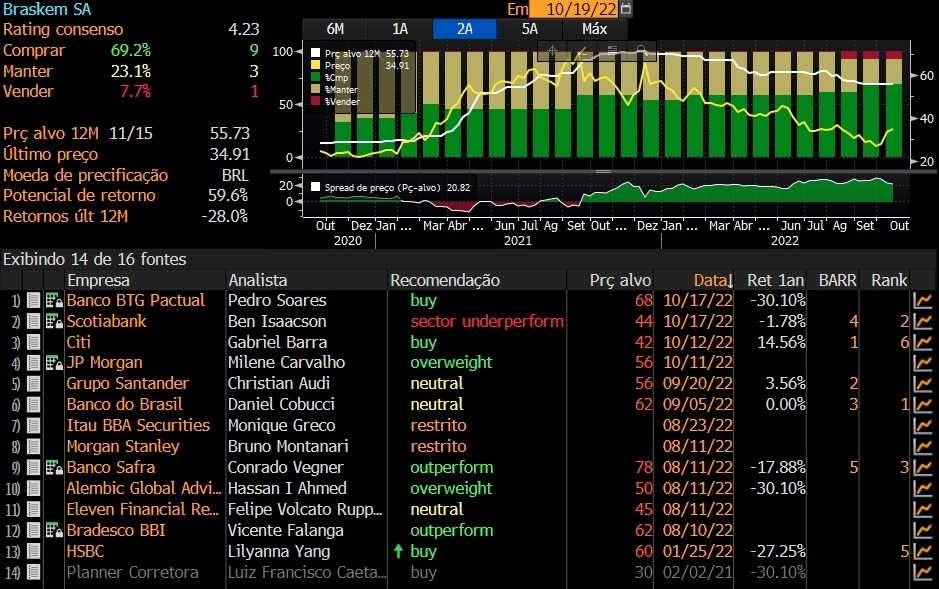Click the document icon in the Banco do Brasil row
939x589 pixels.
coord(34,405)
